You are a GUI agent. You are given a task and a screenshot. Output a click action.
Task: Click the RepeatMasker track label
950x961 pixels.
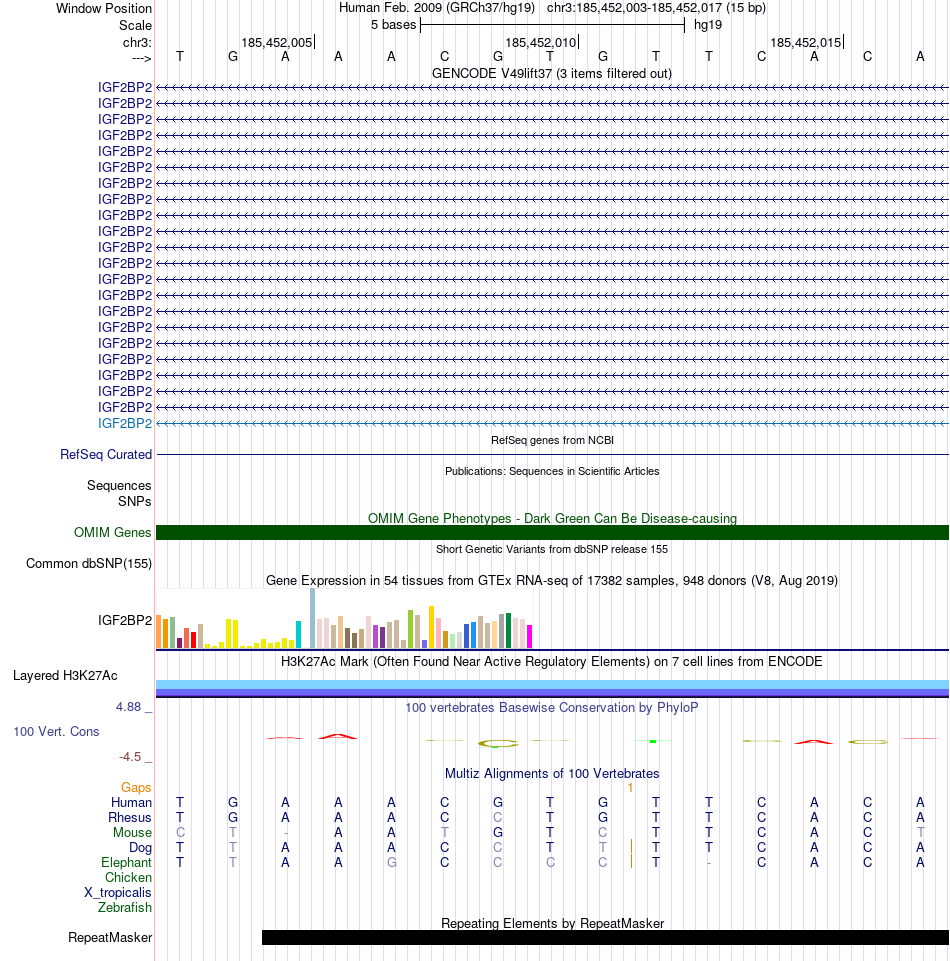pos(110,938)
